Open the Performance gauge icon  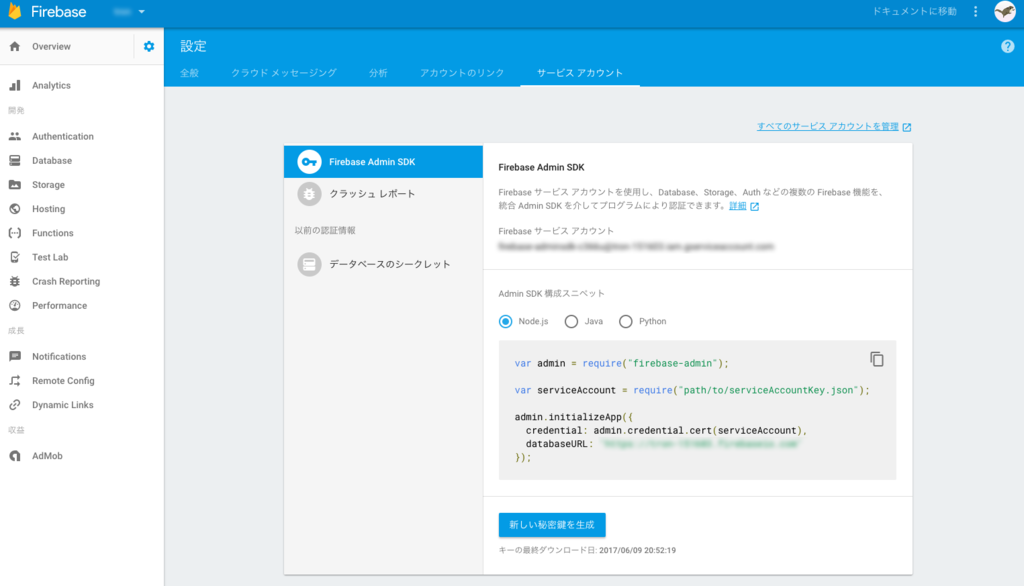tap(14, 306)
